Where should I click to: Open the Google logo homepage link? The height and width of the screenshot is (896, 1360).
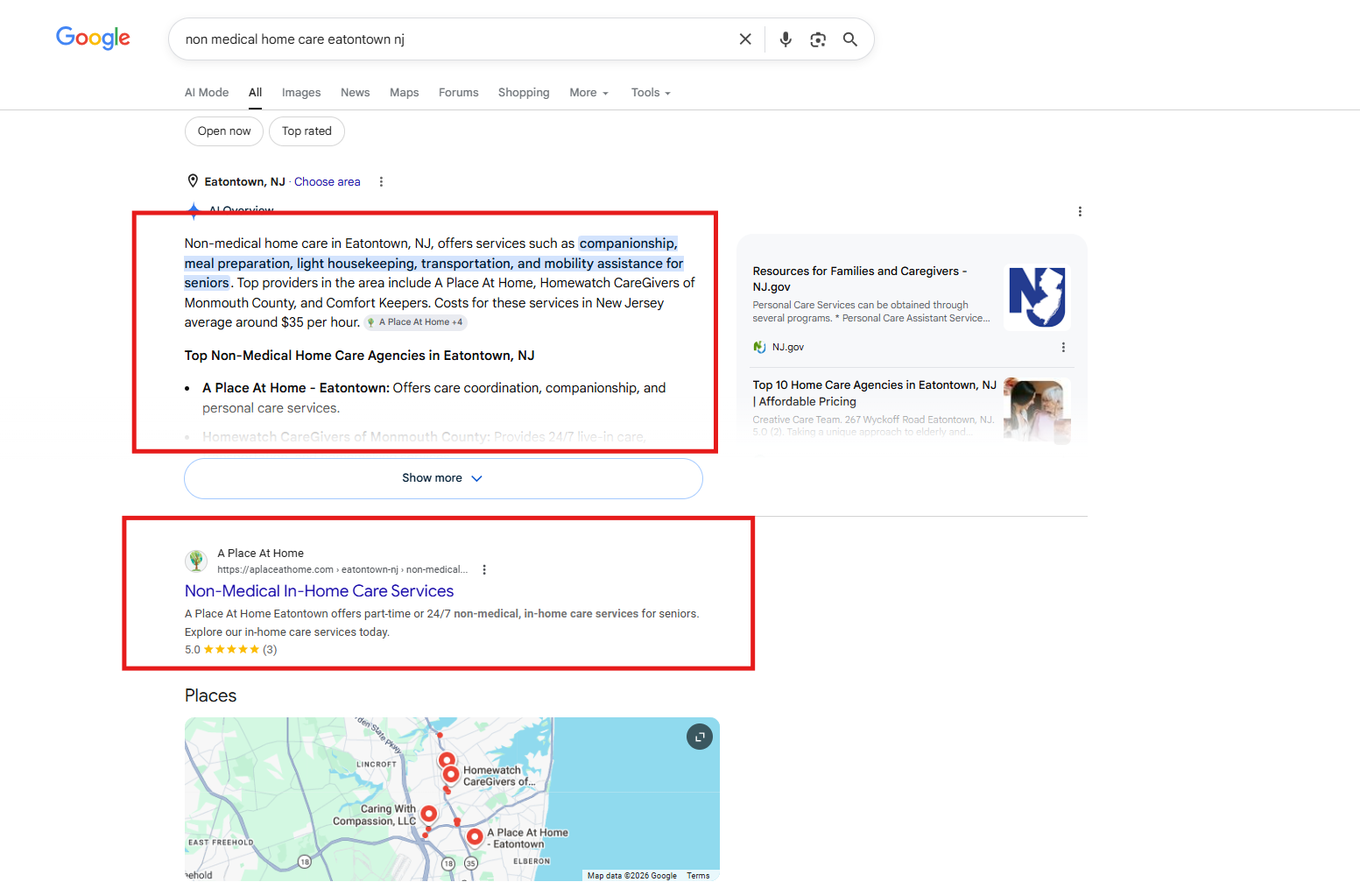pos(93,38)
